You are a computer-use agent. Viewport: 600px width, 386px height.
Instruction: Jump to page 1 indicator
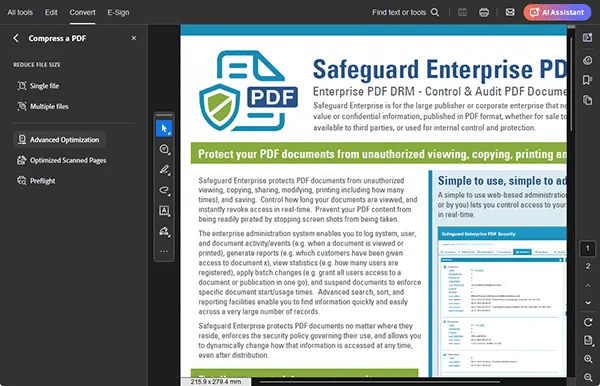tap(587, 248)
